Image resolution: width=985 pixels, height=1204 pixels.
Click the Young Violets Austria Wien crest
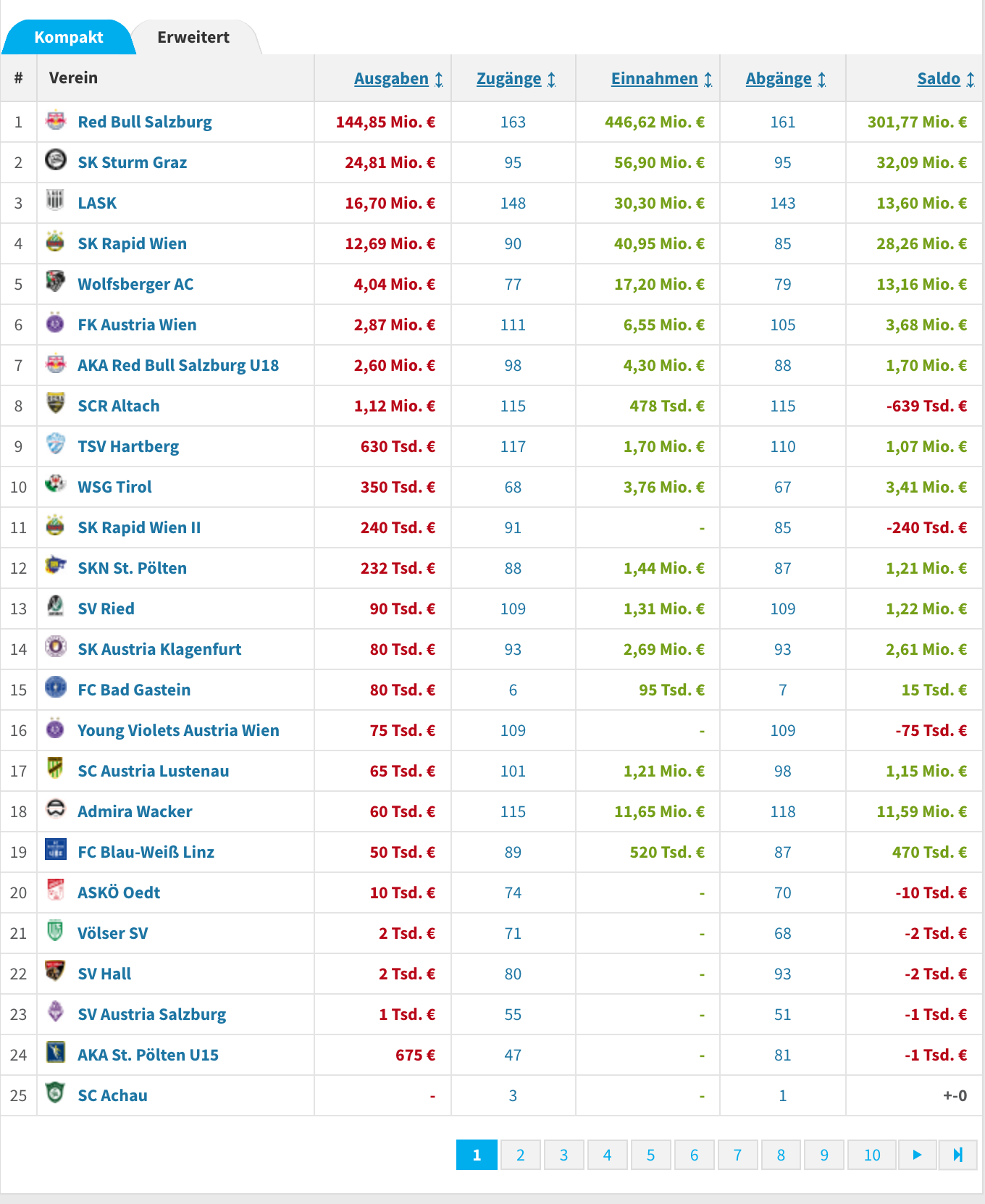pyautogui.click(x=56, y=728)
